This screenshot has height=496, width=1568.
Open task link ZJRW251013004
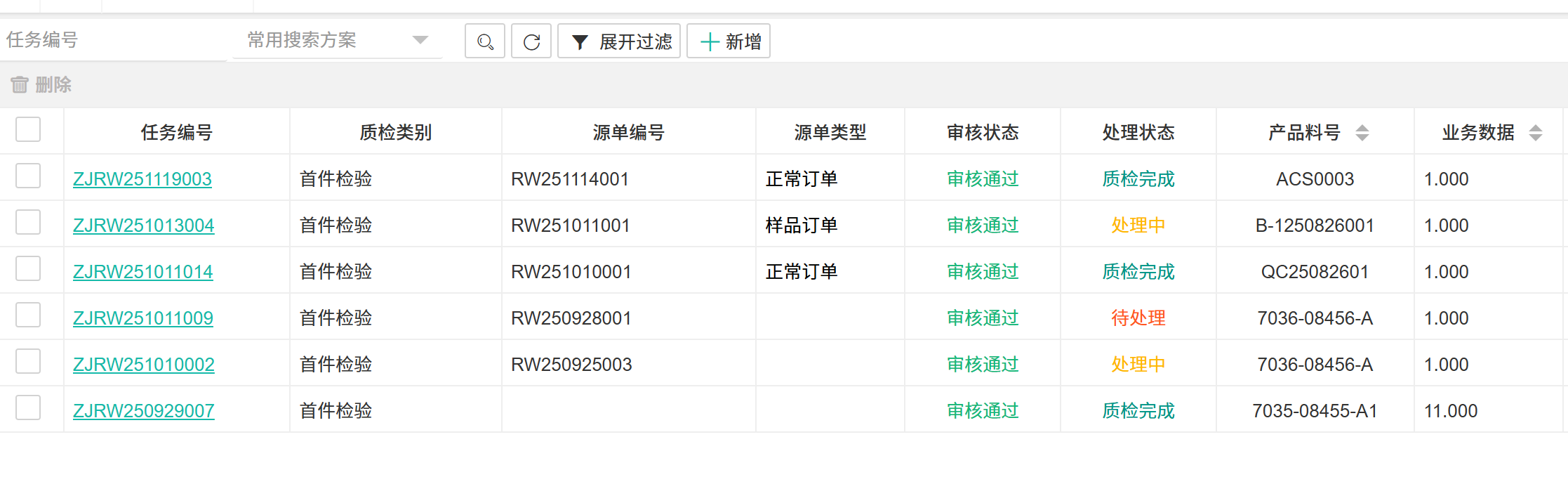tap(143, 226)
